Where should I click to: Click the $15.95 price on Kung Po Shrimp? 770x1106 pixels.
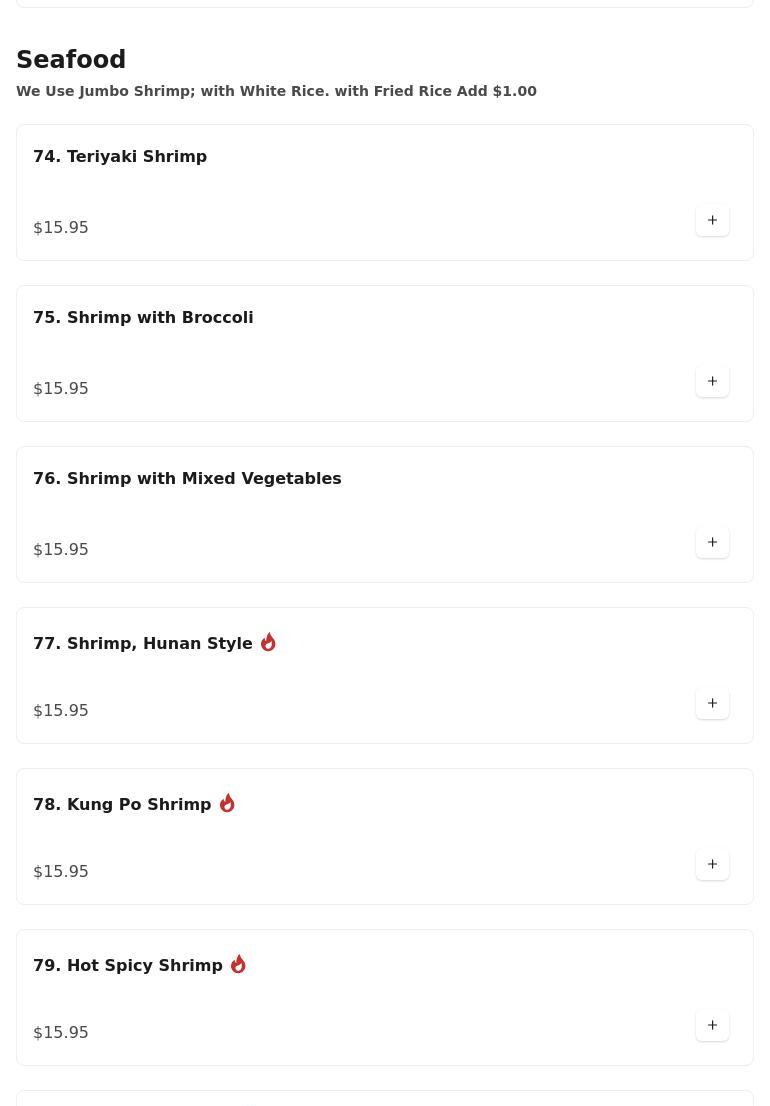61,872
